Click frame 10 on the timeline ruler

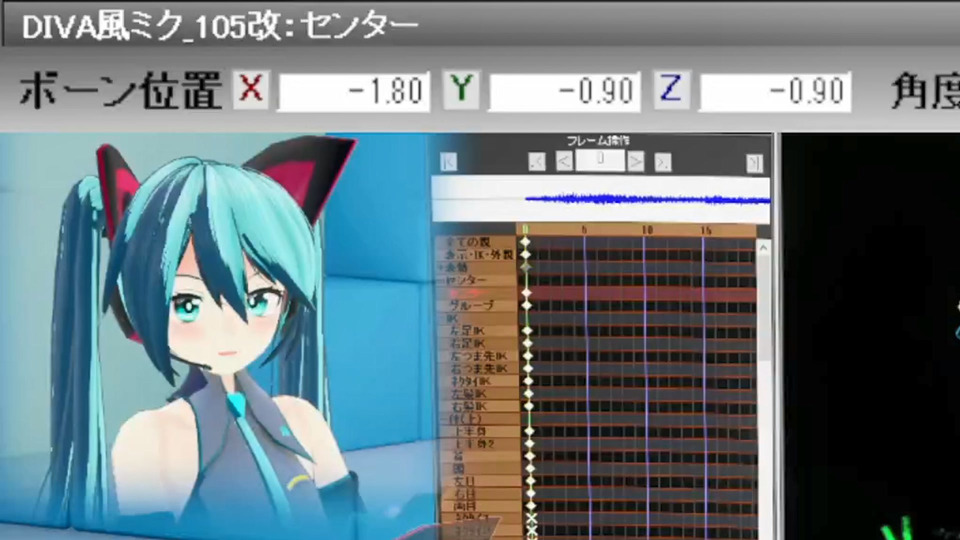[x=647, y=230]
